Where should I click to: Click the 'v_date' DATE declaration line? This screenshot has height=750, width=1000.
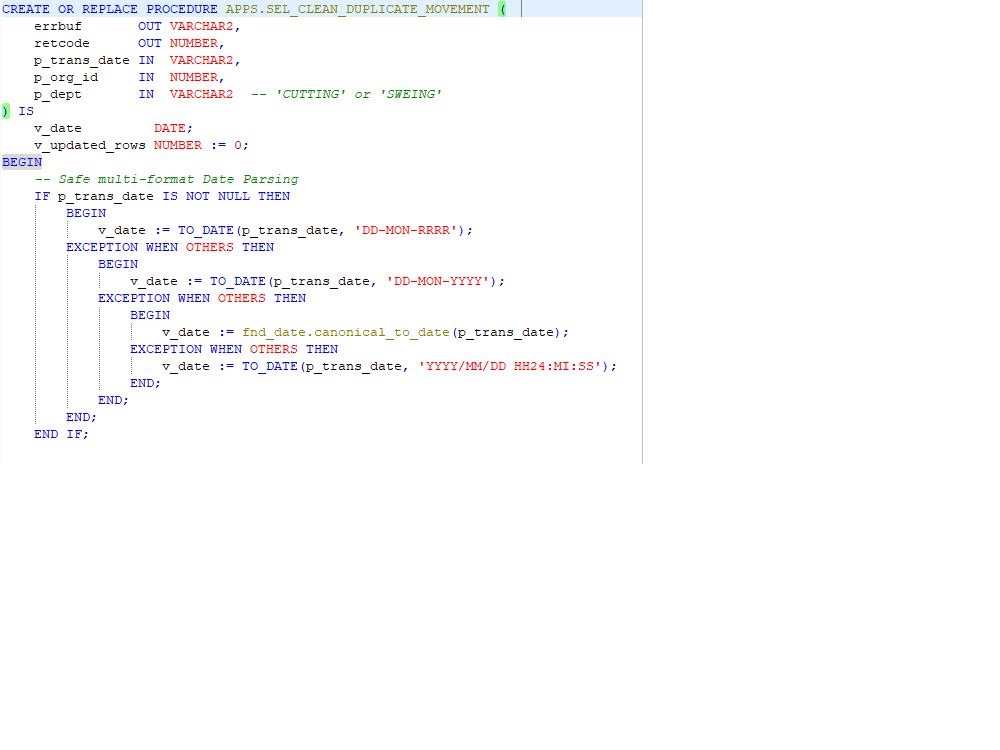click(113, 128)
